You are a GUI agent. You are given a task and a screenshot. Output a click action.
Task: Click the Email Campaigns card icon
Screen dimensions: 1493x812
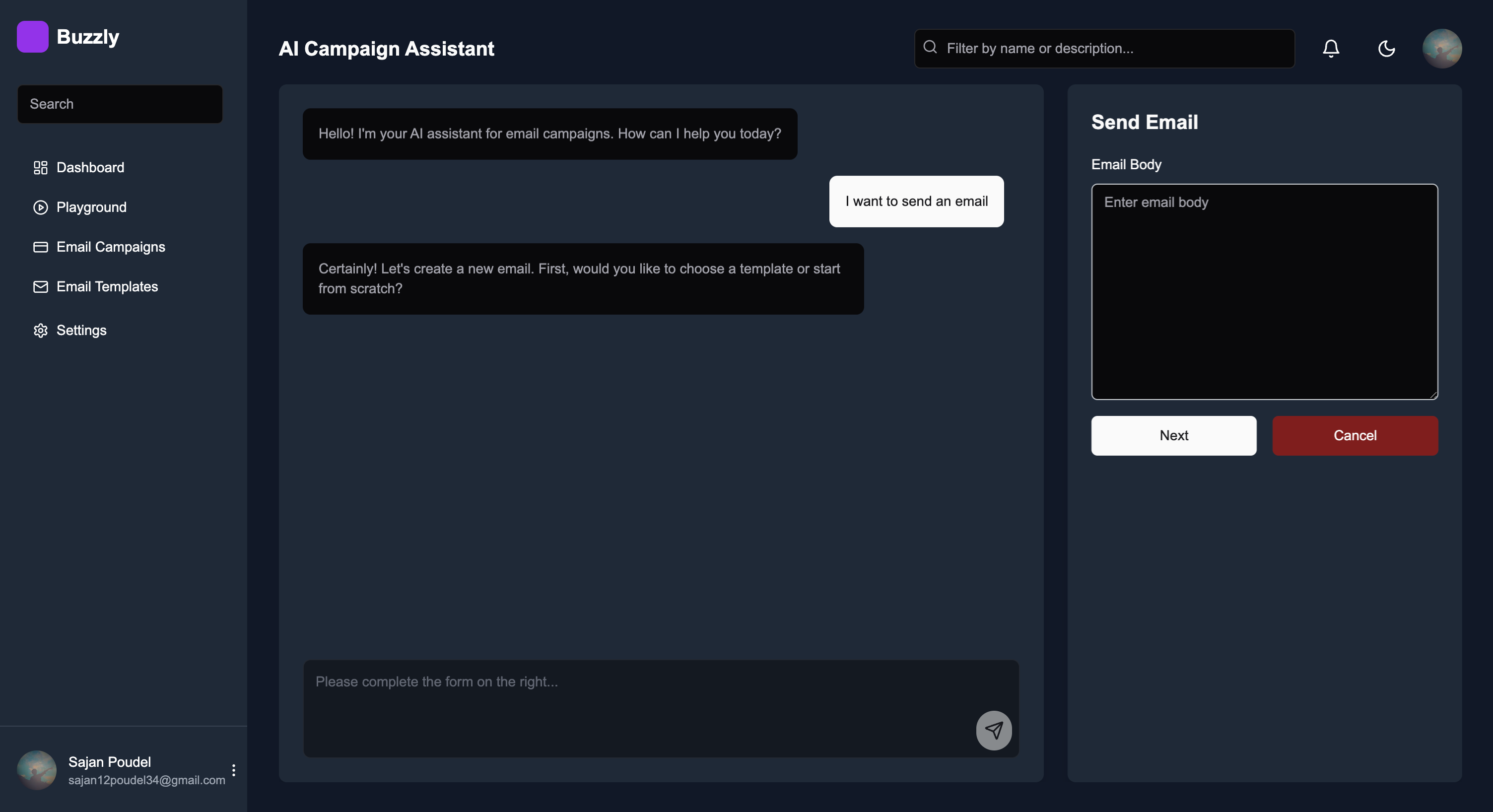(x=40, y=247)
